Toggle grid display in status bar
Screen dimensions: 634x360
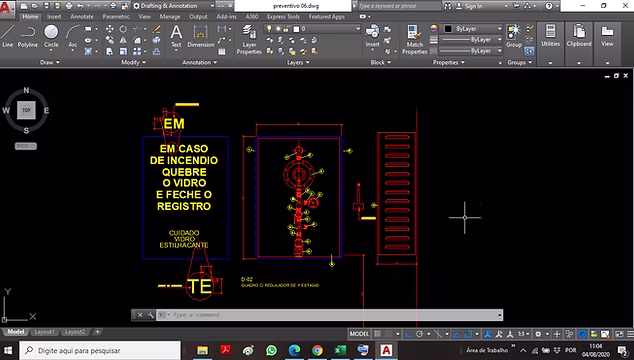pyautogui.click(x=377, y=334)
